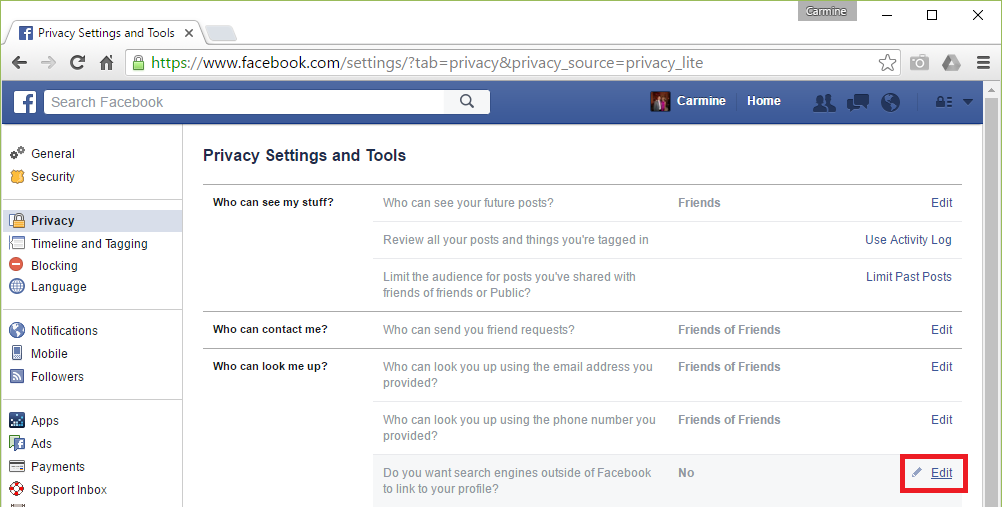Viewport: 1002px width, 507px height.
Task: Click the General gears icon
Action: [17, 153]
